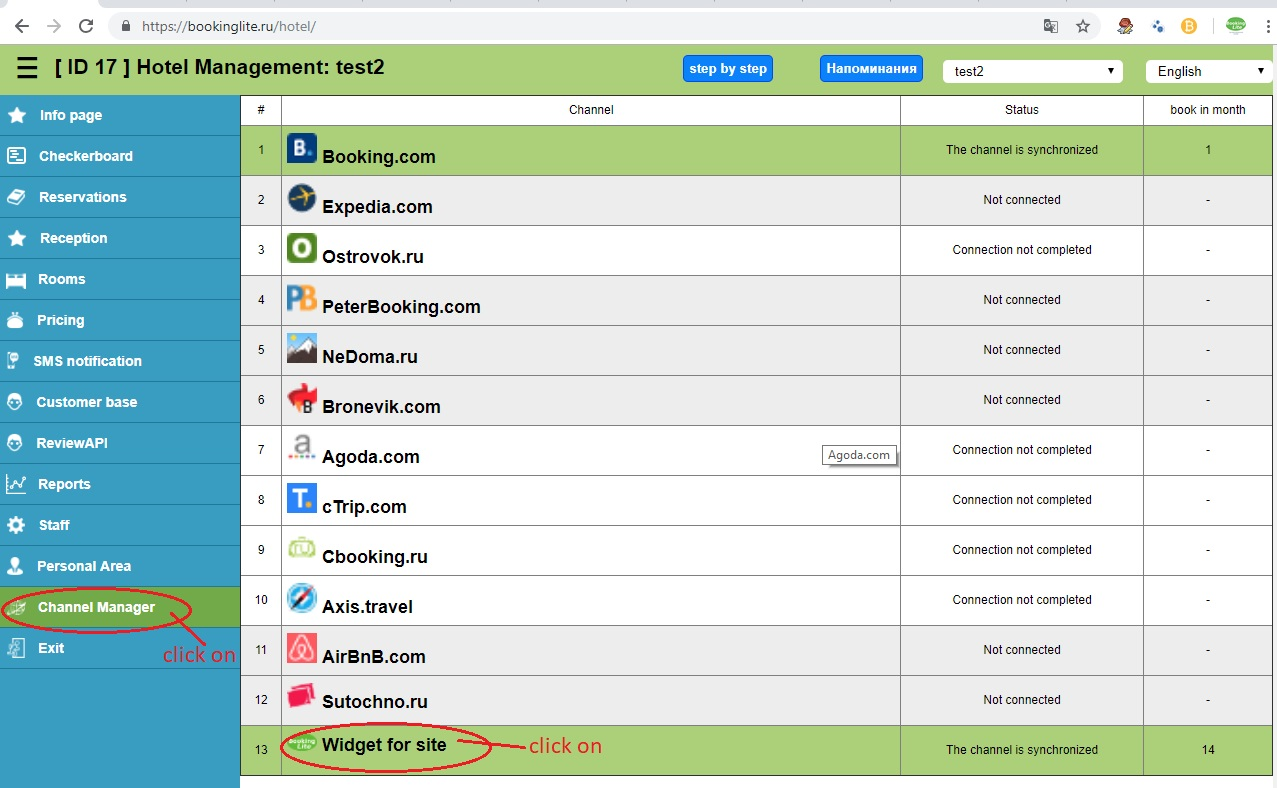
Task: Open Personal Area in sidebar
Action: click(120, 566)
